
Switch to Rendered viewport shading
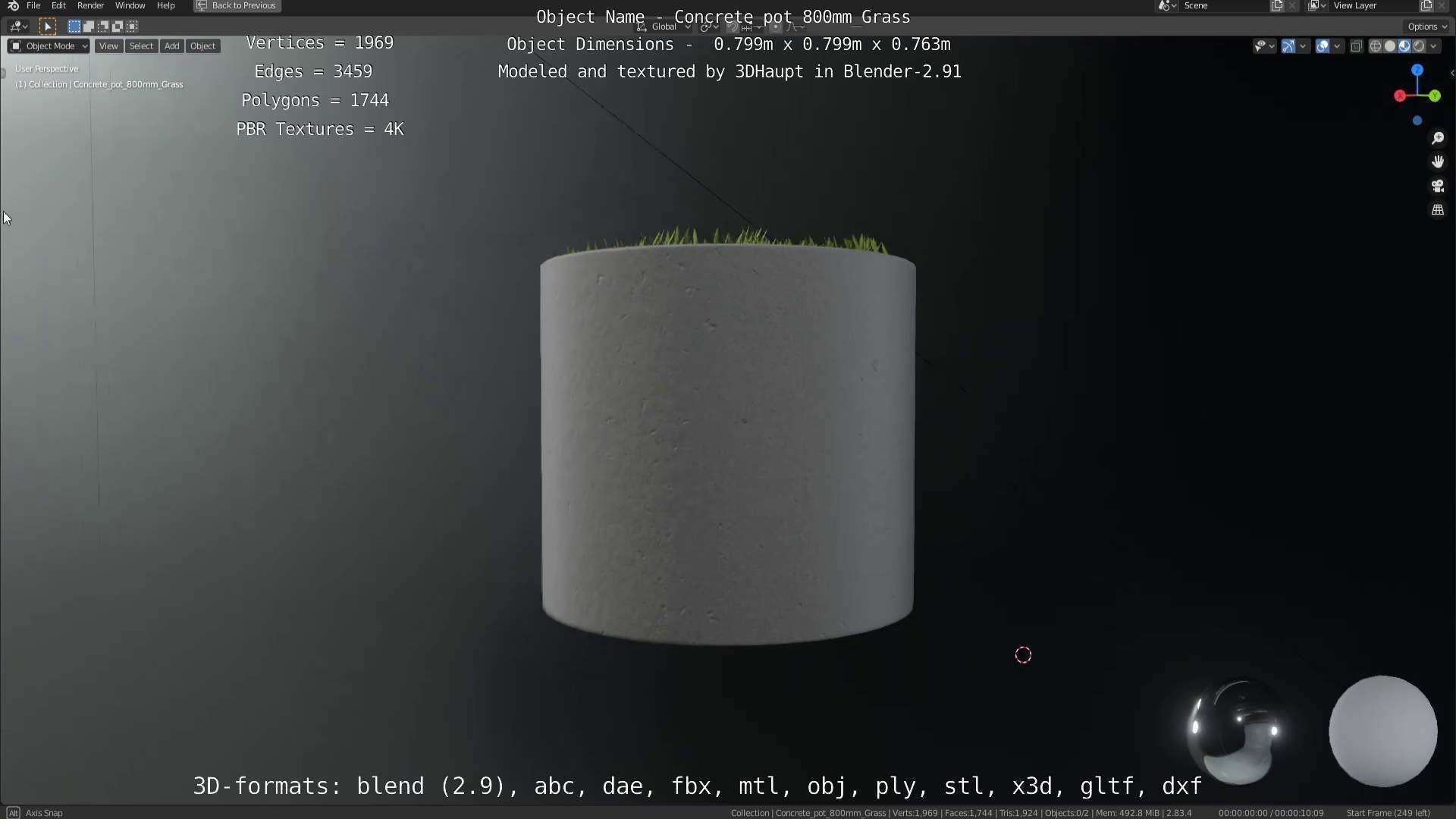click(1419, 46)
